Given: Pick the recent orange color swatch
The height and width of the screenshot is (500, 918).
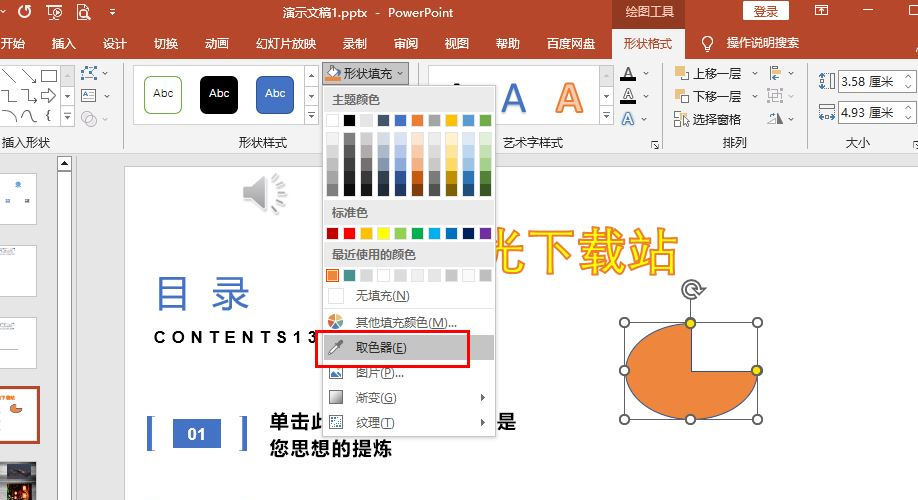Looking at the screenshot, I should point(333,275).
